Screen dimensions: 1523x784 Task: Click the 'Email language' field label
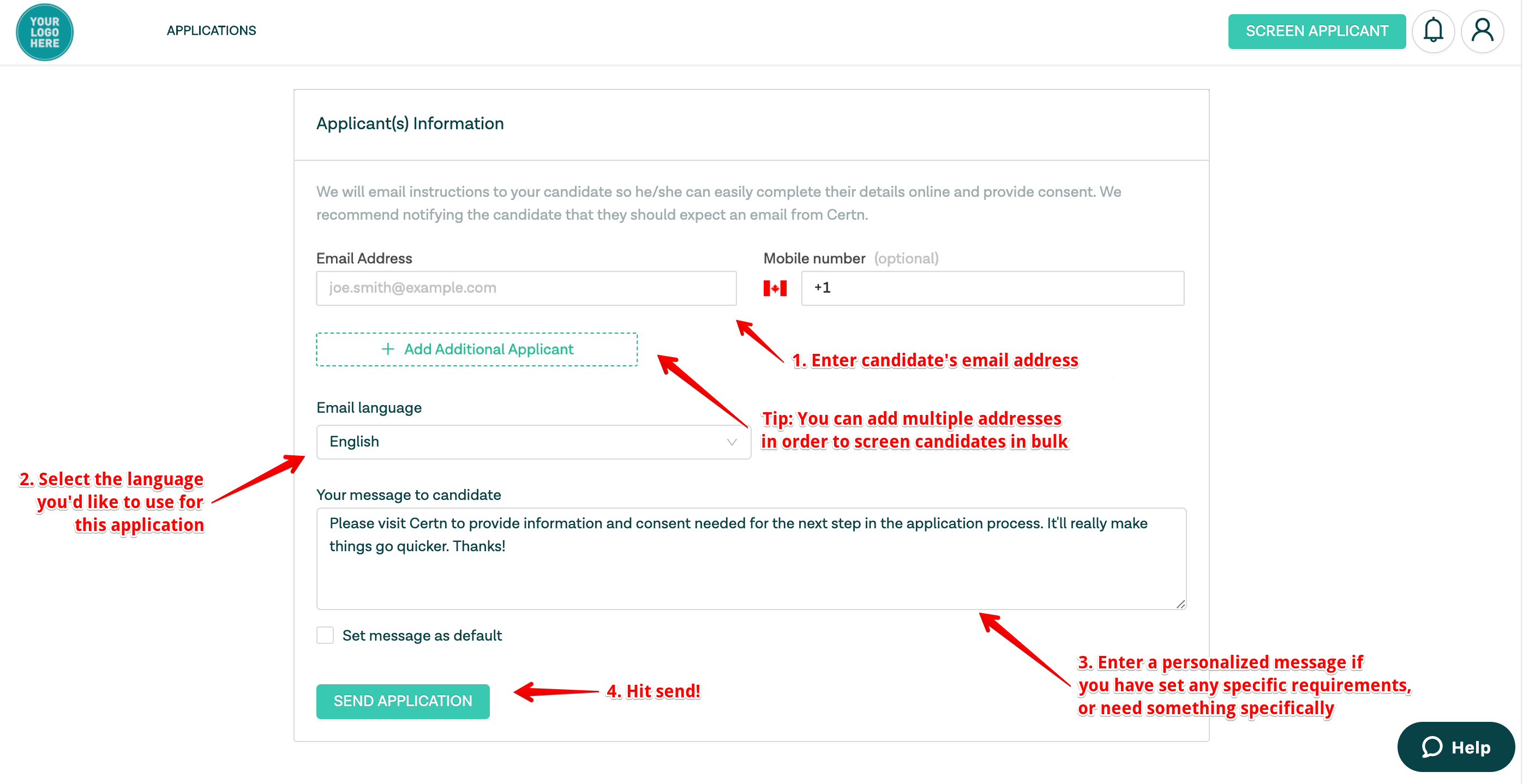[x=369, y=408]
